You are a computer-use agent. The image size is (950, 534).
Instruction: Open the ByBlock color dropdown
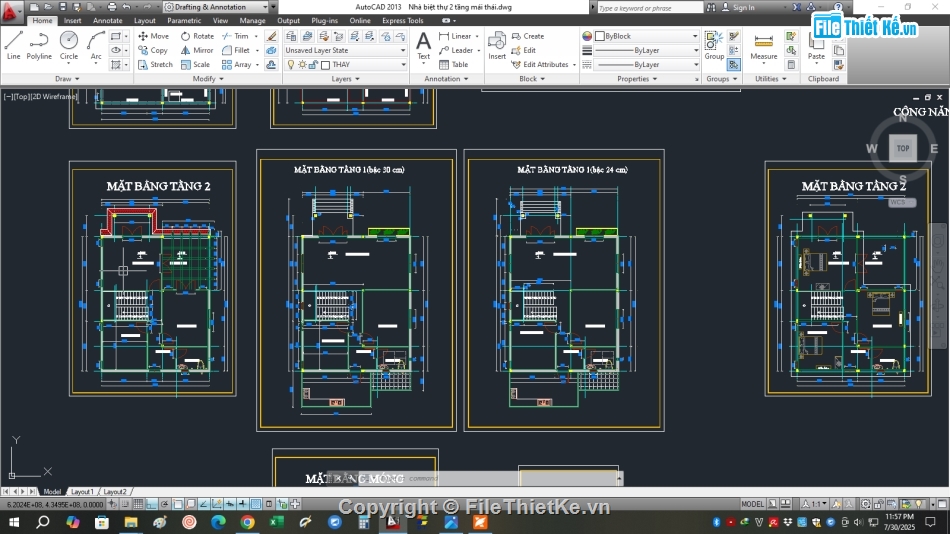pos(646,36)
